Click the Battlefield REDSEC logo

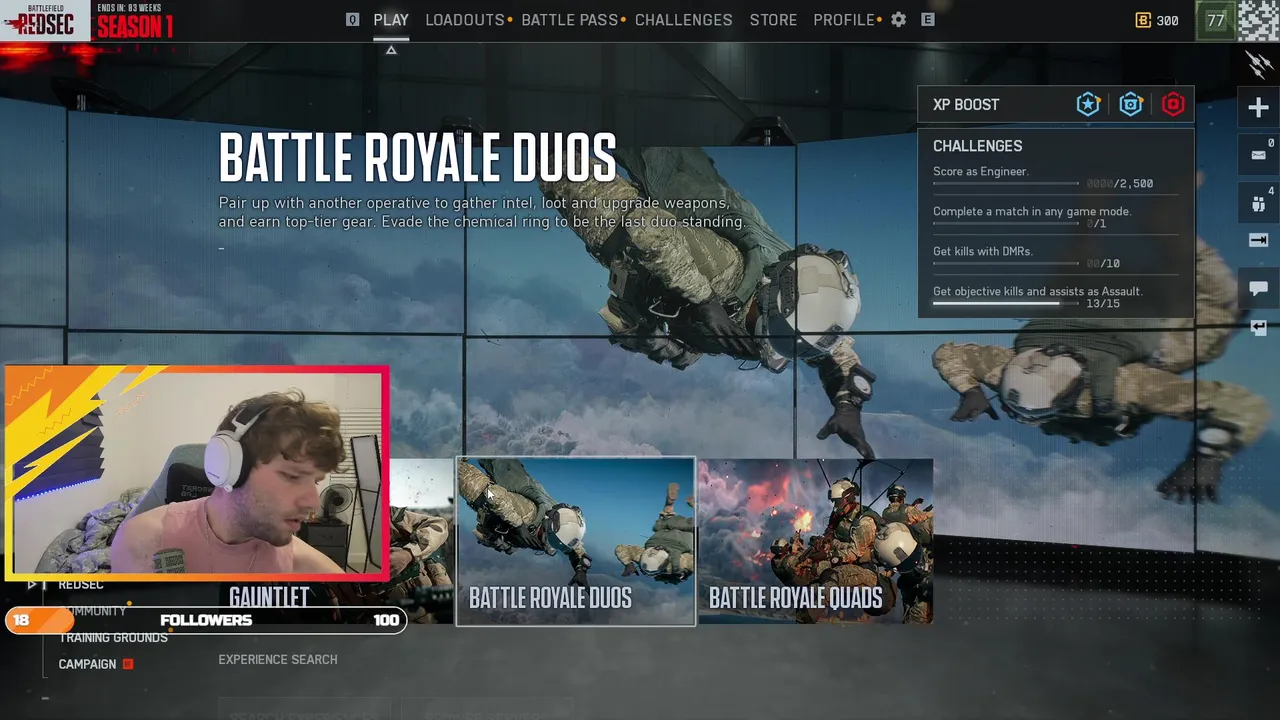click(x=45, y=20)
